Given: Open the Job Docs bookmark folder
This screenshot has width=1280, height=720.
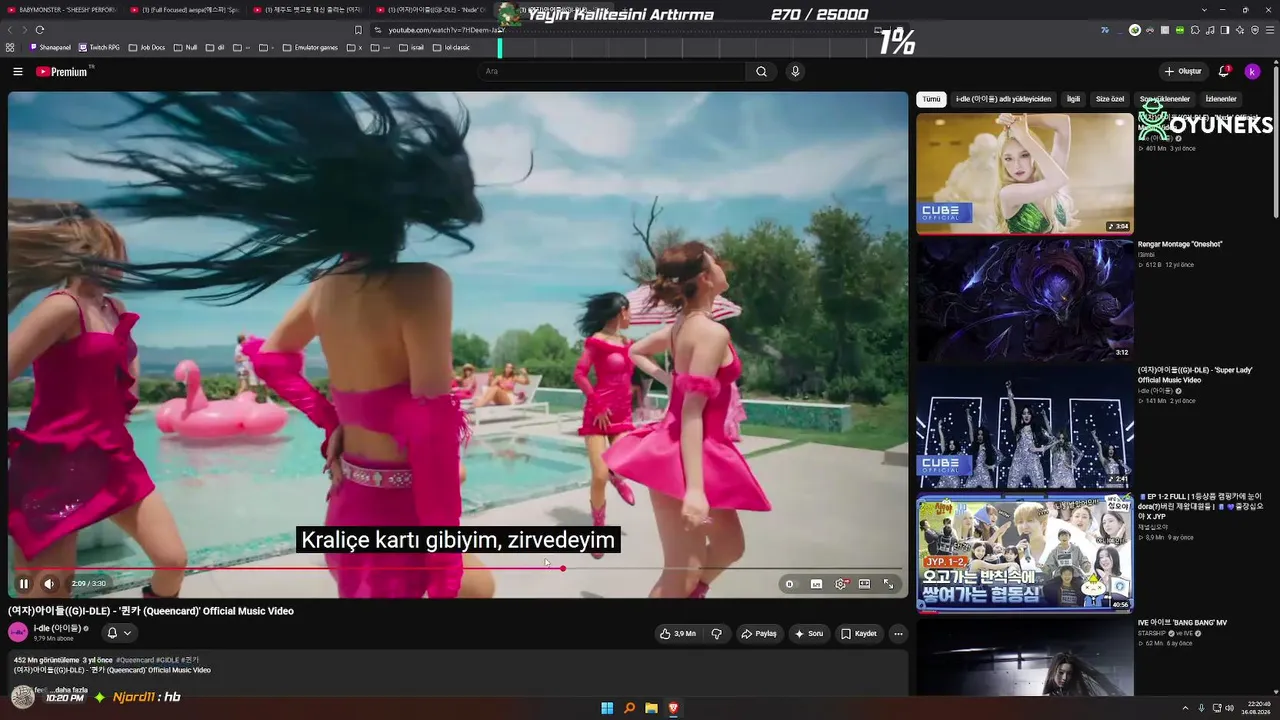Looking at the screenshot, I should tap(147, 47).
